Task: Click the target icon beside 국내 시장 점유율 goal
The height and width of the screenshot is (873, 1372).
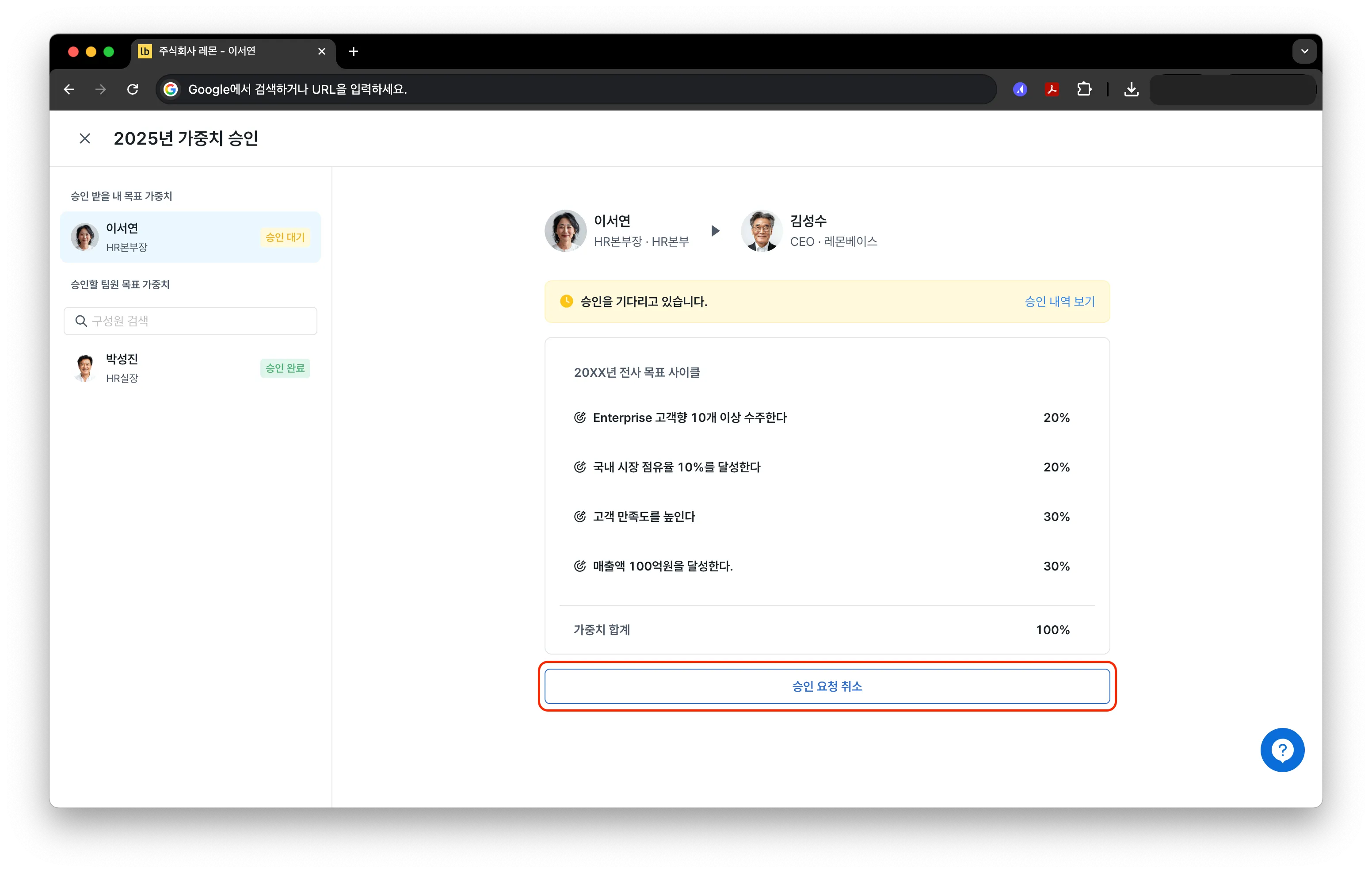Action: 579,467
